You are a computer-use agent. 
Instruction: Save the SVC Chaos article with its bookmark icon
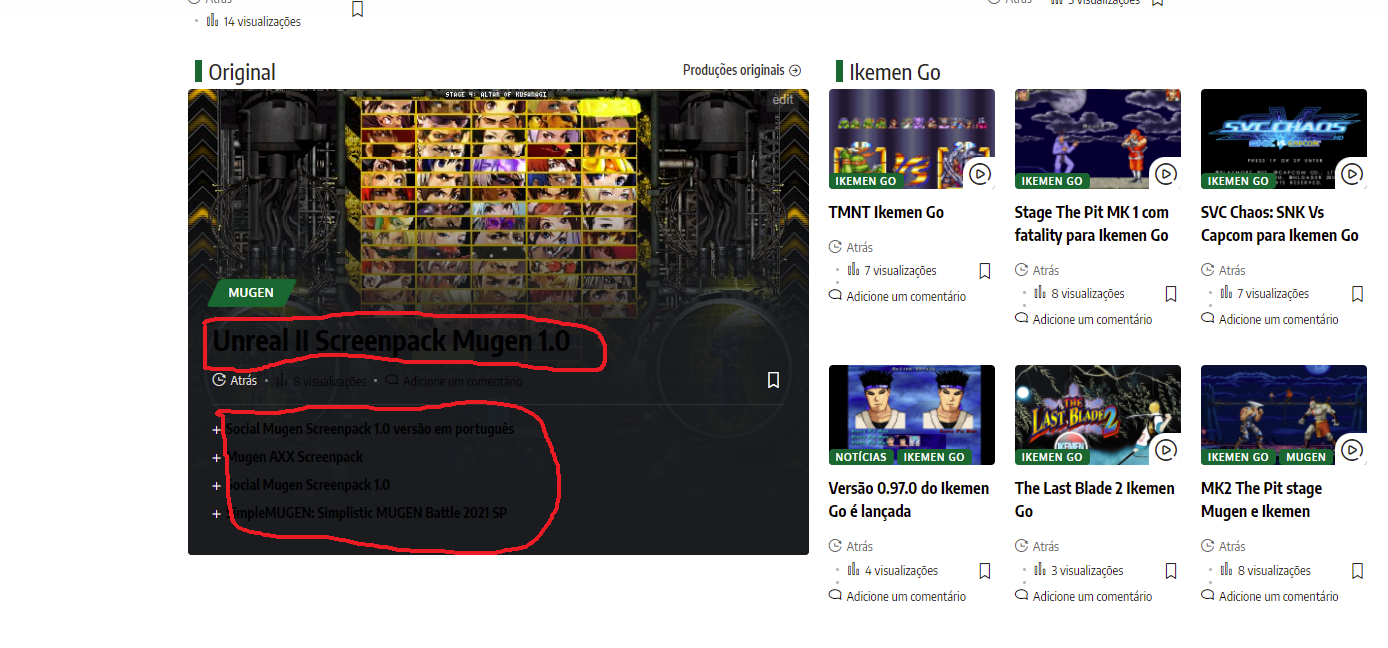coord(1357,293)
